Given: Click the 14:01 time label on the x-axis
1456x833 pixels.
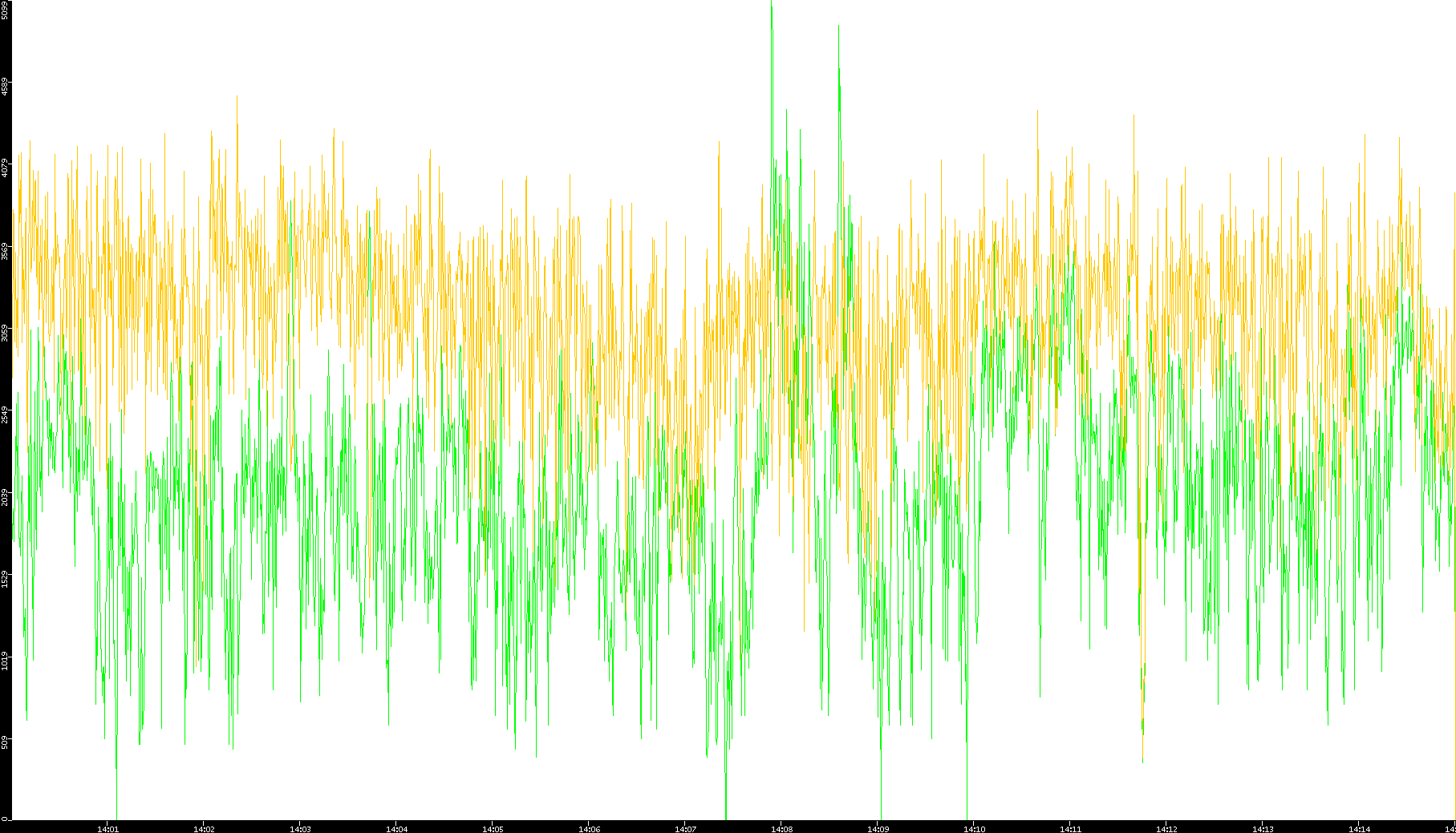Looking at the screenshot, I should (107, 829).
